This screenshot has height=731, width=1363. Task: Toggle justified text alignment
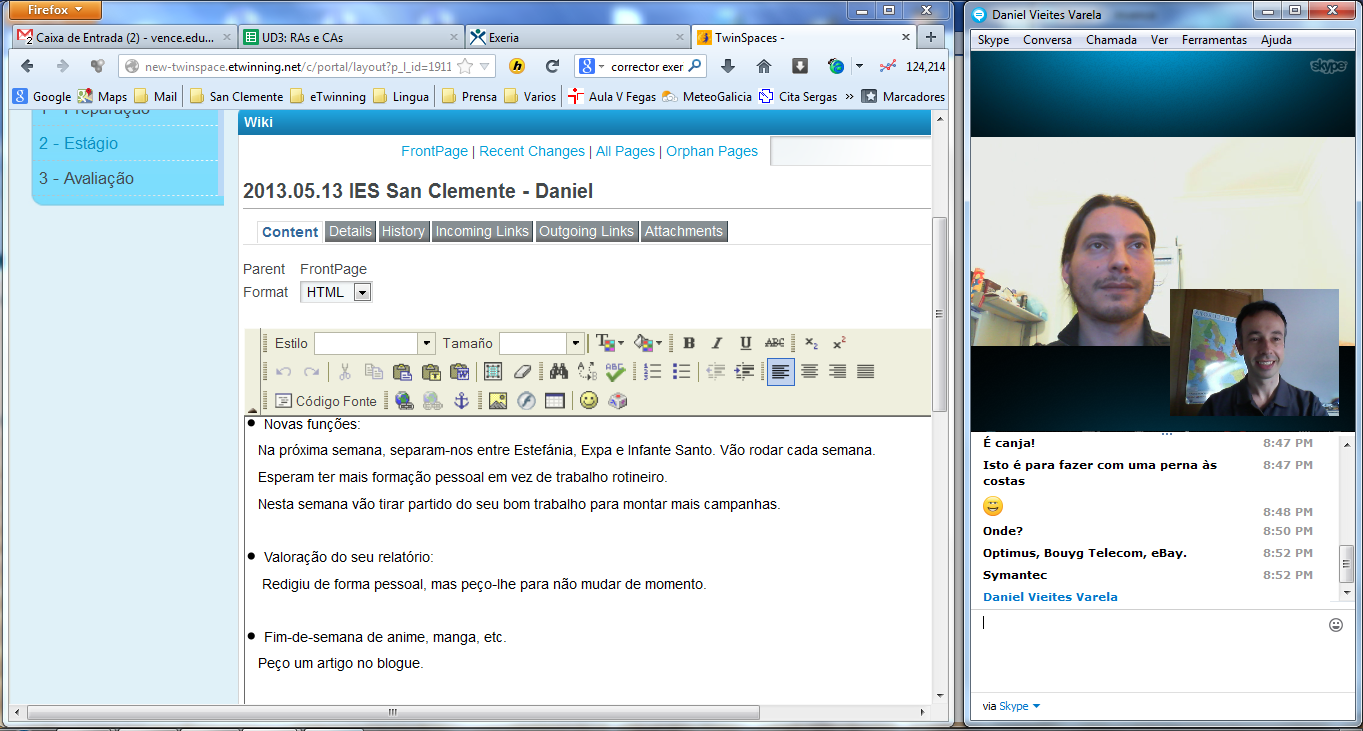pyautogui.click(x=866, y=372)
